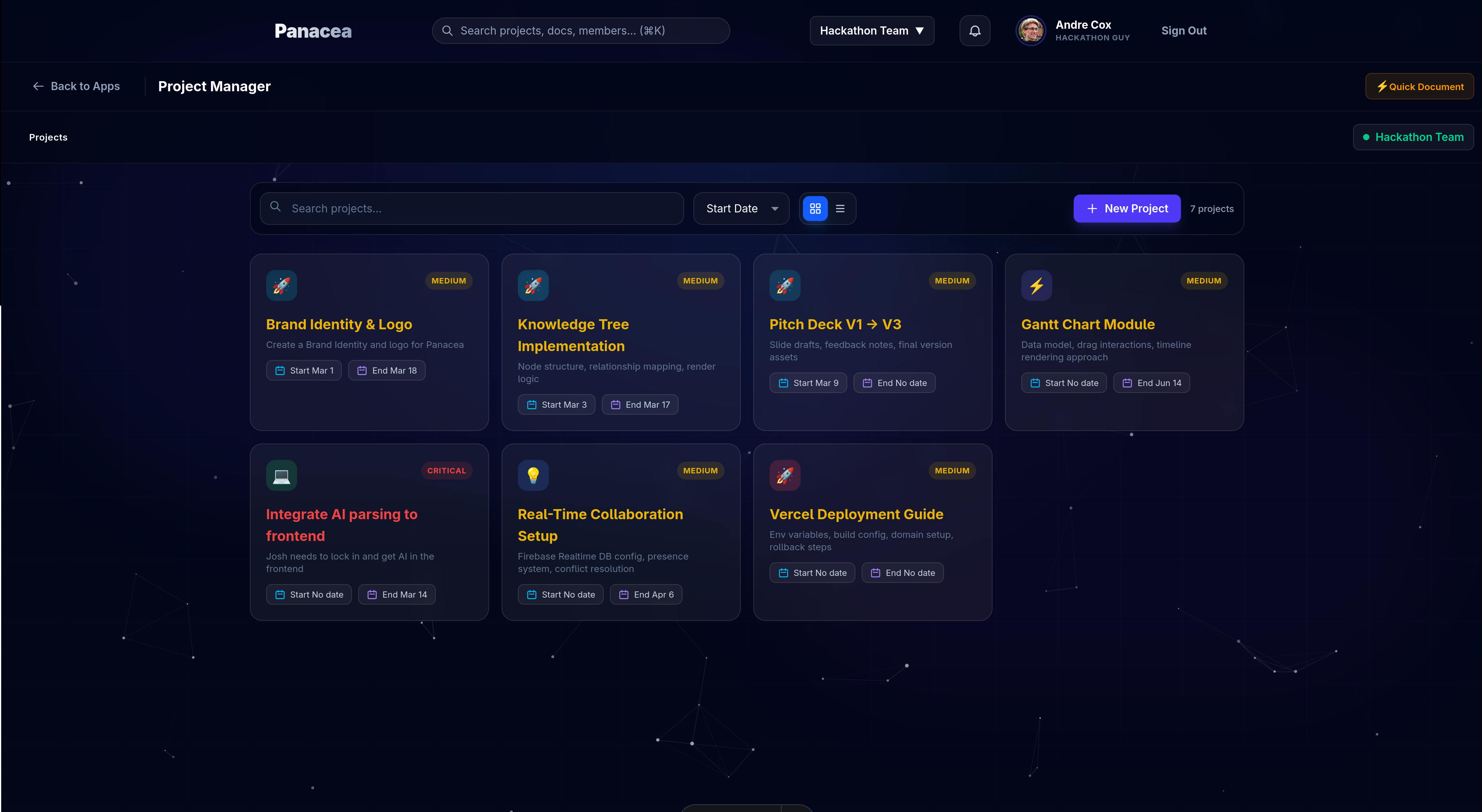
Task: Click Sign Out
Action: pos(1183,31)
